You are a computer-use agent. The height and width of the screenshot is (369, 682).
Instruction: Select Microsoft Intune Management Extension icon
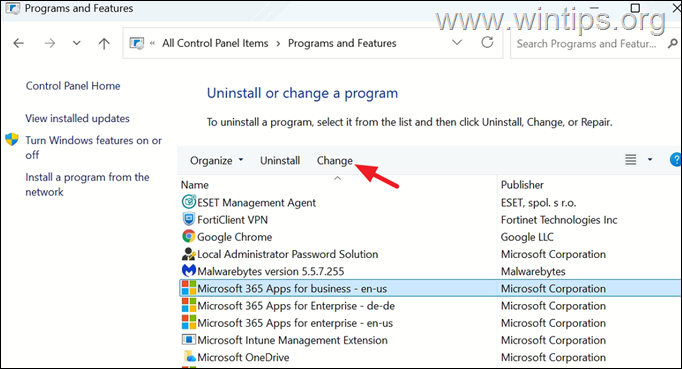(x=189, y=339)
